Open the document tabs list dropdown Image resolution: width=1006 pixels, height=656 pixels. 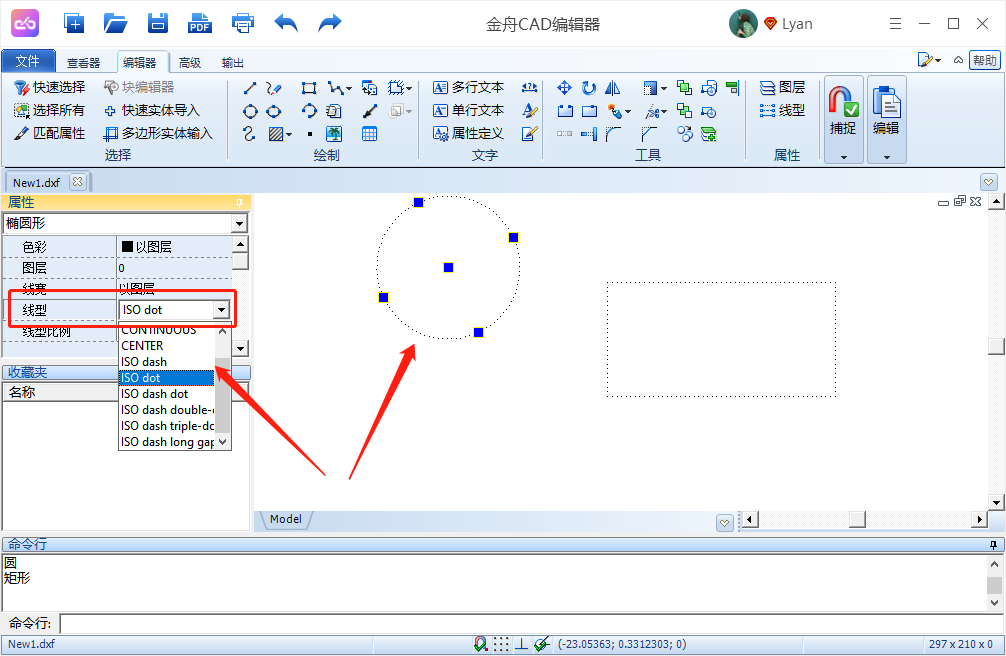(x=989, y=182)
